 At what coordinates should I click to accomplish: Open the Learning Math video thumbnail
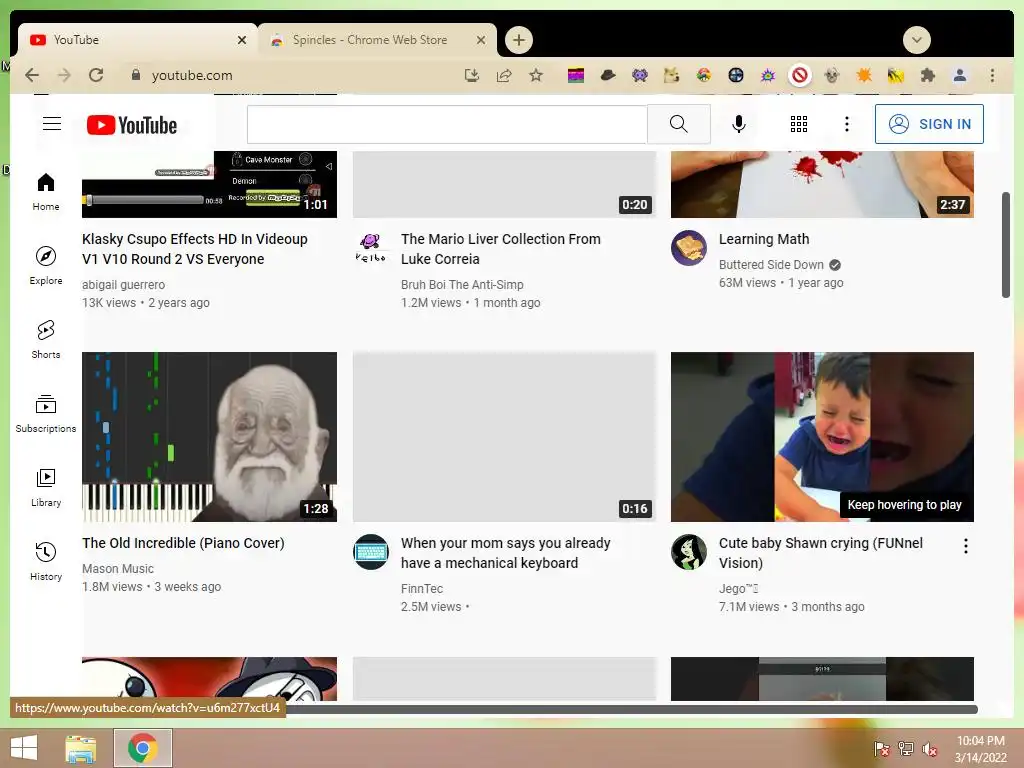point(822,184)
